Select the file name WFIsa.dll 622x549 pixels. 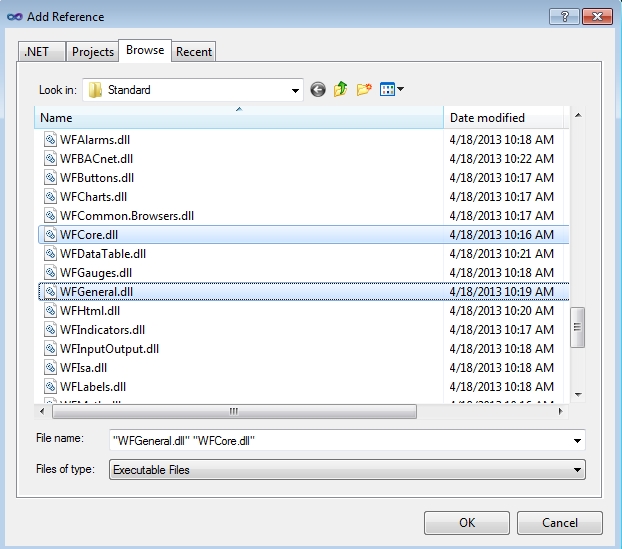point(83,368)
